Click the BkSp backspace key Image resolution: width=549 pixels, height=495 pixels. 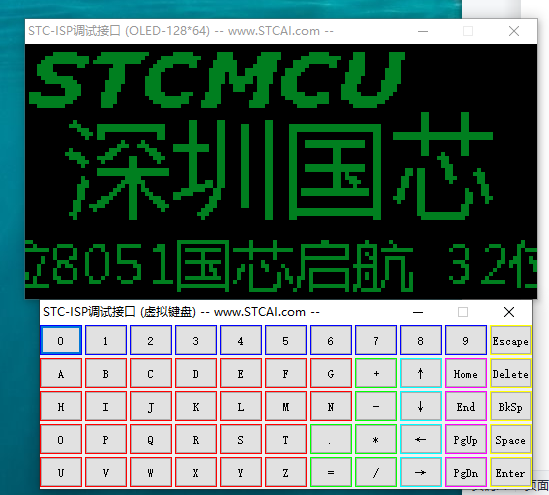click(x=511, y=406)
